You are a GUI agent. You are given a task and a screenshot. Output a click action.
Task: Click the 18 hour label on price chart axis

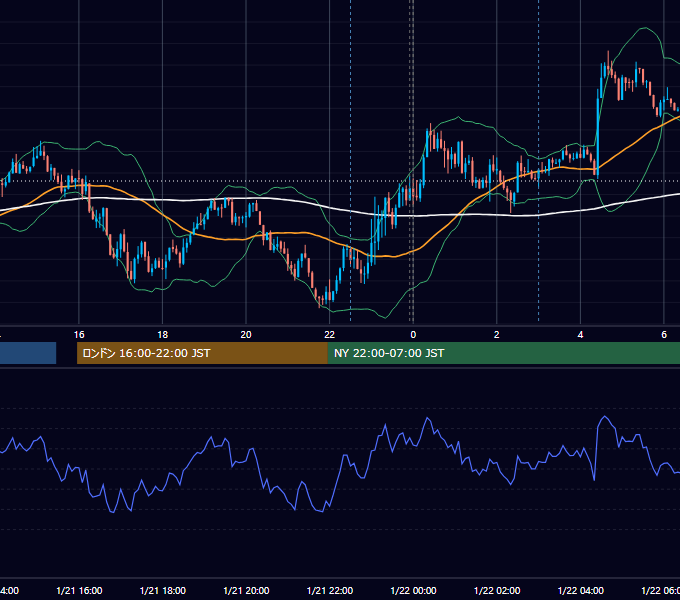(162, 335)
